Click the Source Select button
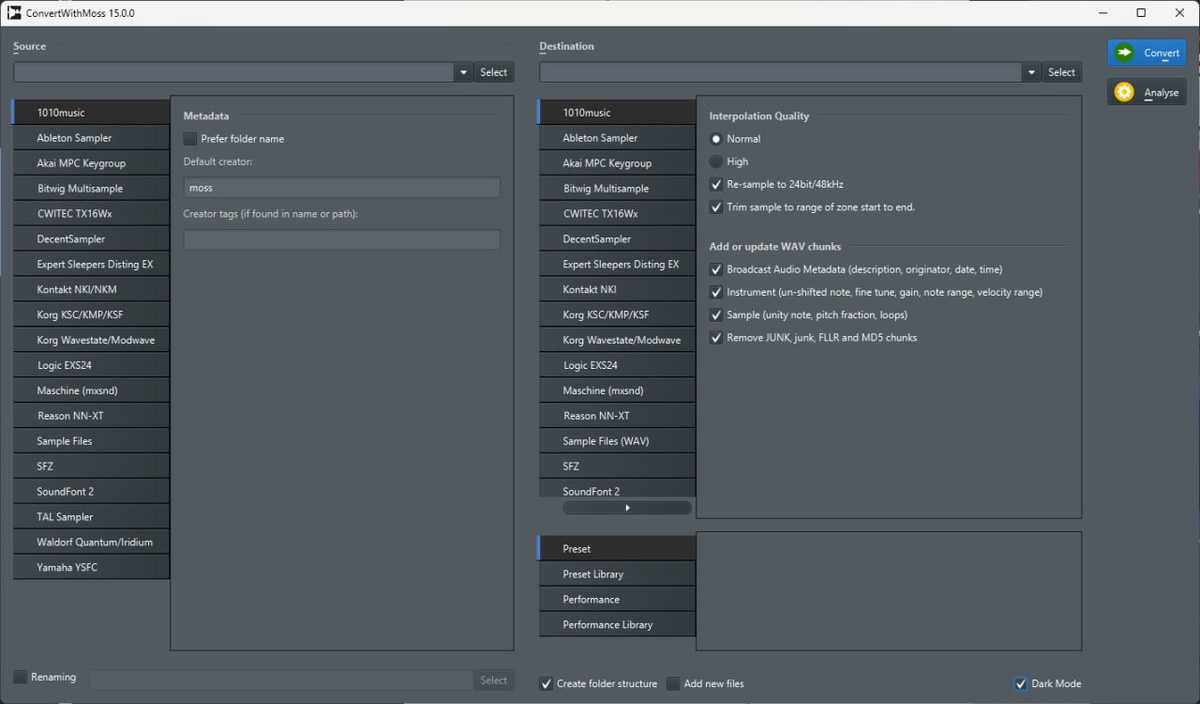The image size is (1200, 704). (494, 72)
